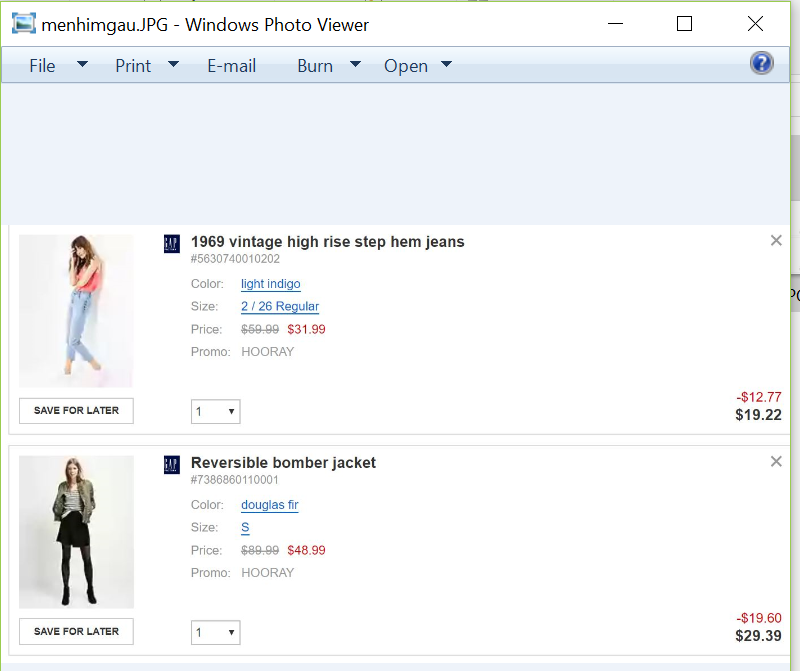Maximize the Windows Photo Viewer window
This screenshot has height=671, width=800.
point(684,23)
